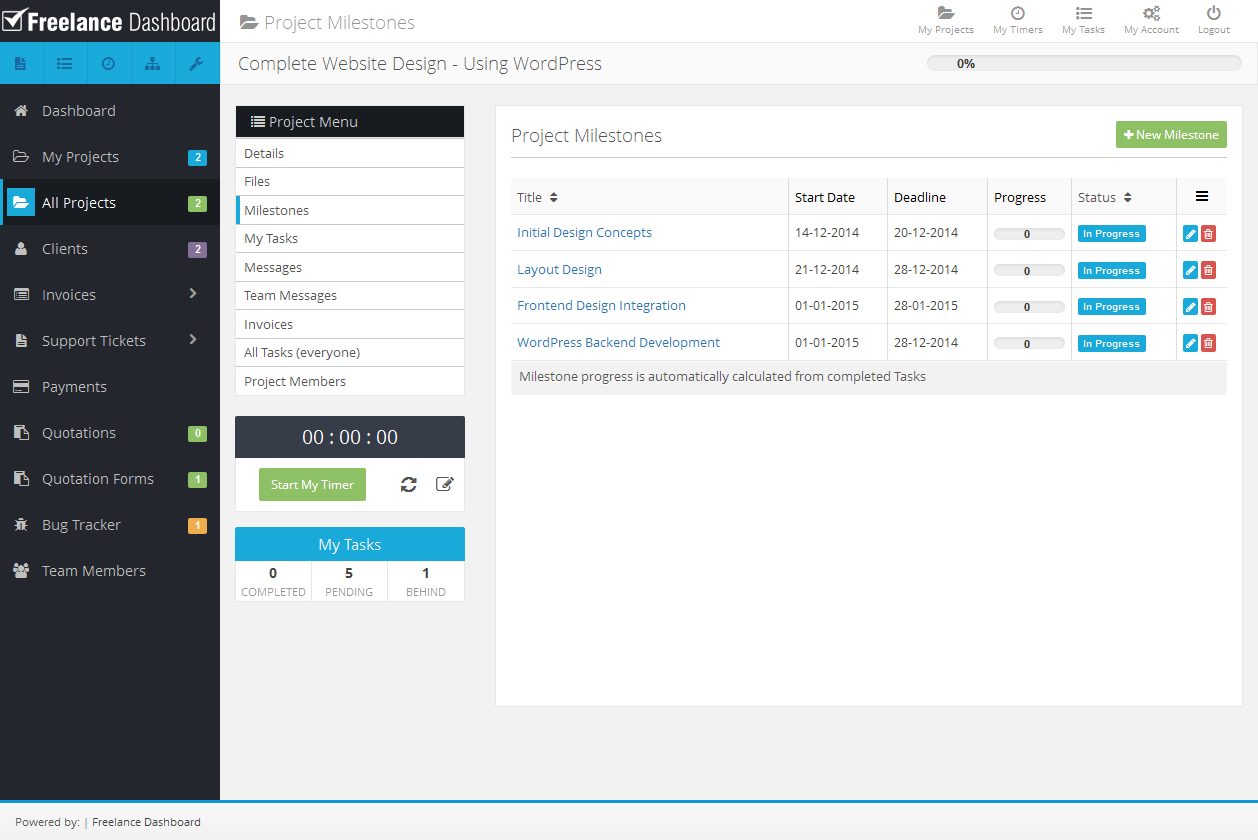Open My Timers from top bar
This screenshot has height=840, width=1258.
pyautogui.click(x=1017, y=20)
